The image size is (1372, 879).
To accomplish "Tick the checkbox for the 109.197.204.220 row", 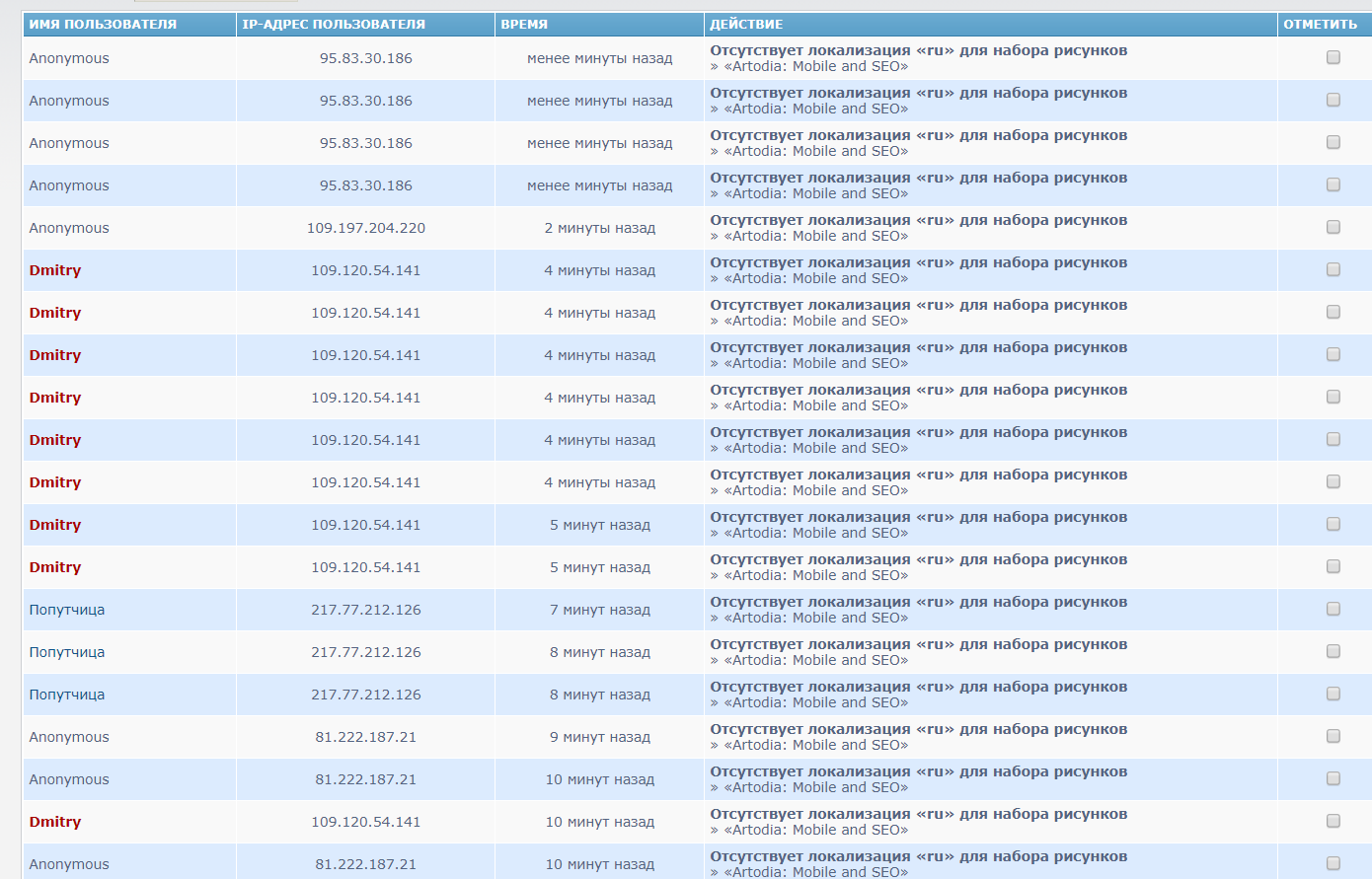I will pos(1333,227).
